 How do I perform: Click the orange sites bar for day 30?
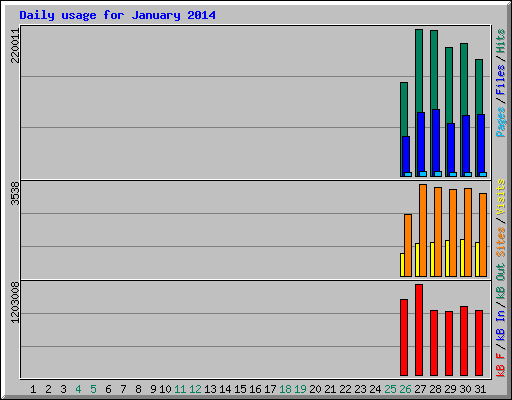coord(468,232)
